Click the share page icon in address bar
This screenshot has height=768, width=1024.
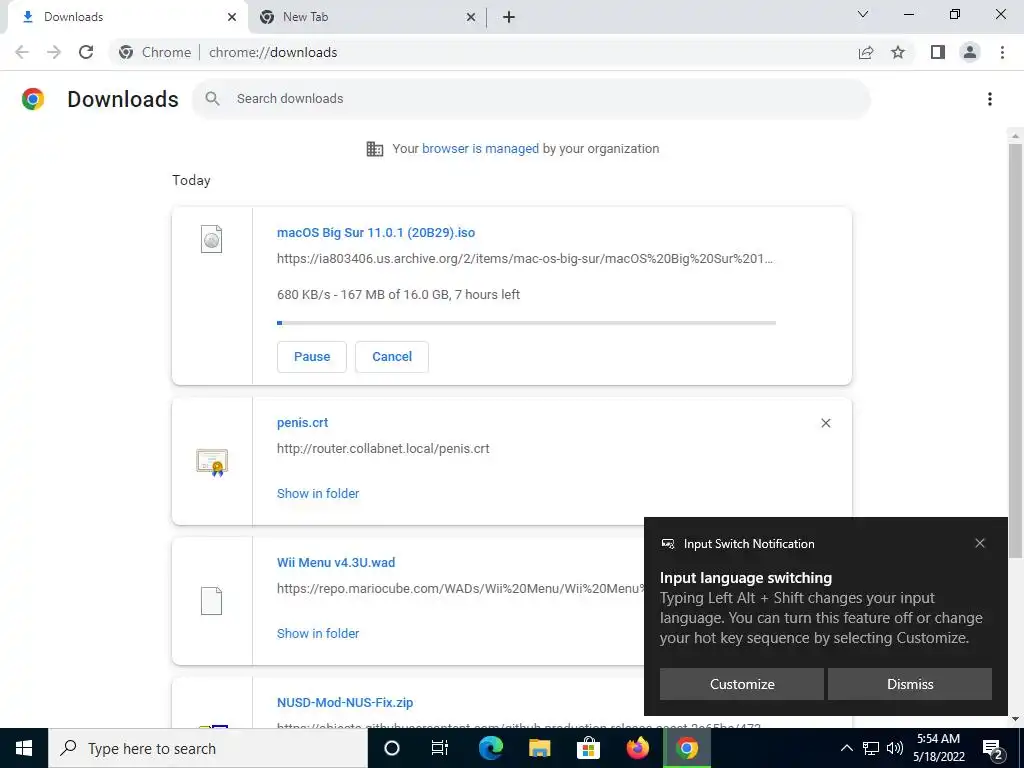coord(866,52)
